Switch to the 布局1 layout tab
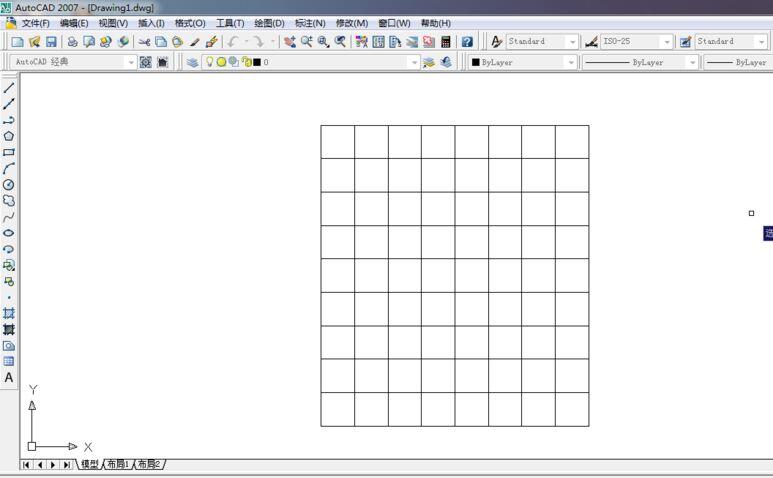Image resolution: width=773 pixels, height=478 pixels. point(118,465)
